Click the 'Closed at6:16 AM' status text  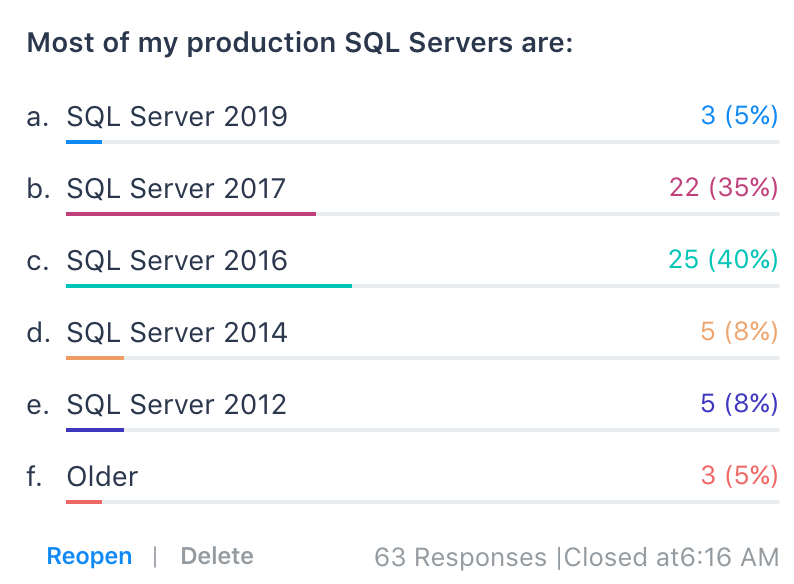(671, 557)
